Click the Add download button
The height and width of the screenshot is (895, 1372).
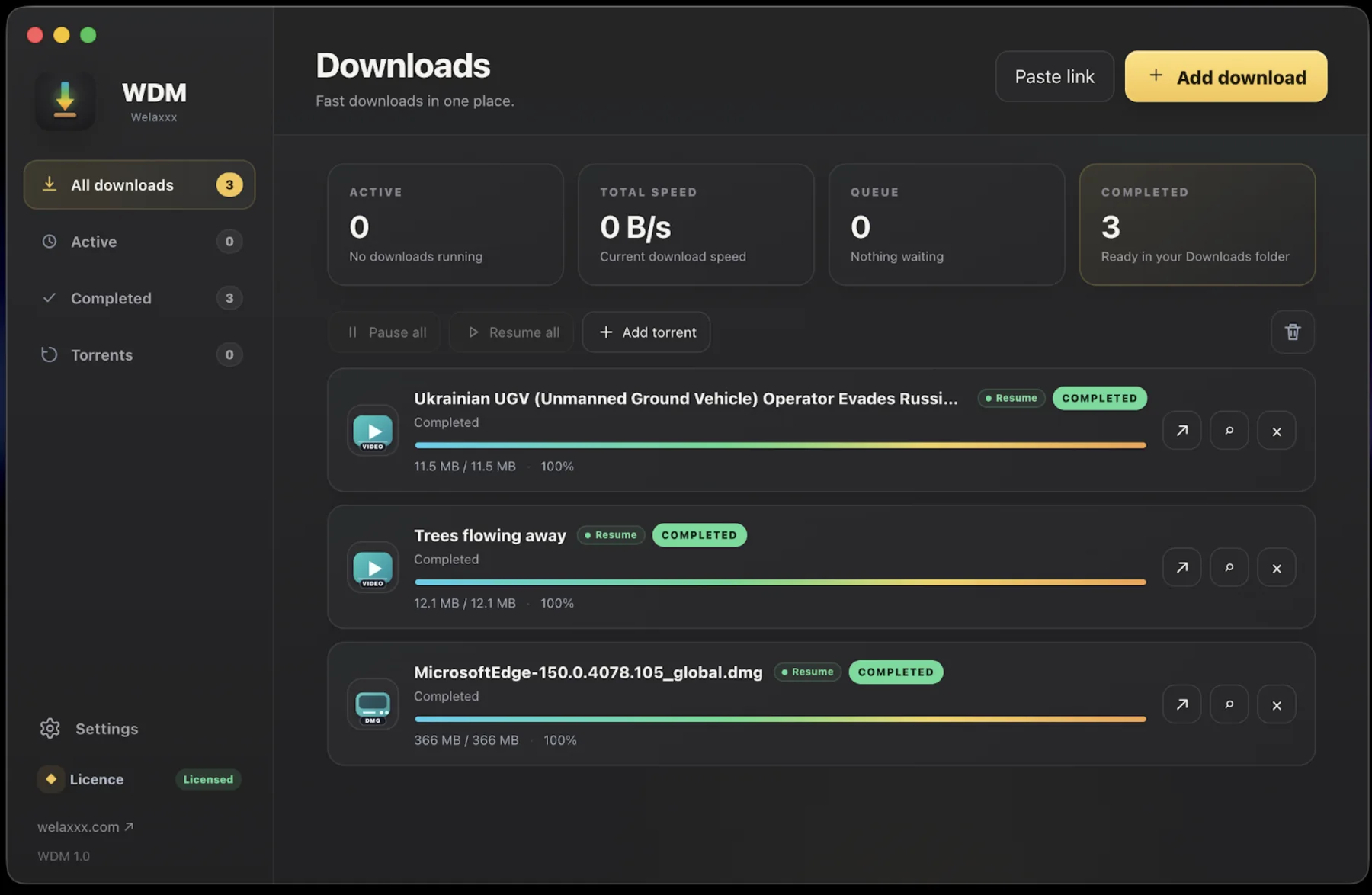(1226, 76)
